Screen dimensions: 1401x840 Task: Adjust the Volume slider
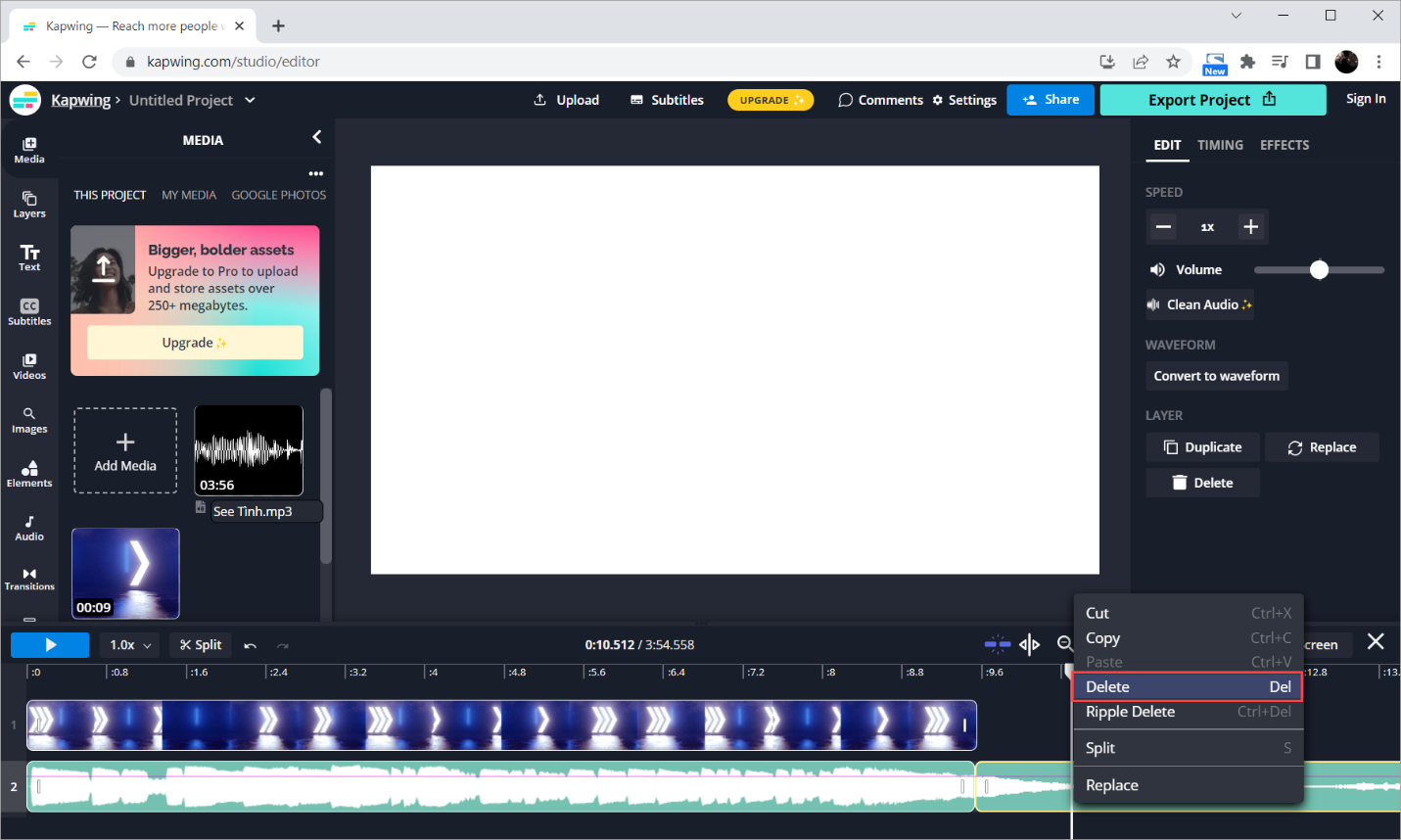(x=1319, y=269)
